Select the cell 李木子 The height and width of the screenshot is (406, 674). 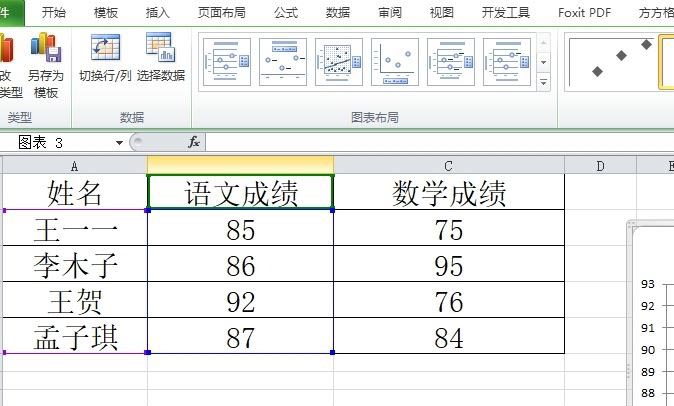pos(74,264)
